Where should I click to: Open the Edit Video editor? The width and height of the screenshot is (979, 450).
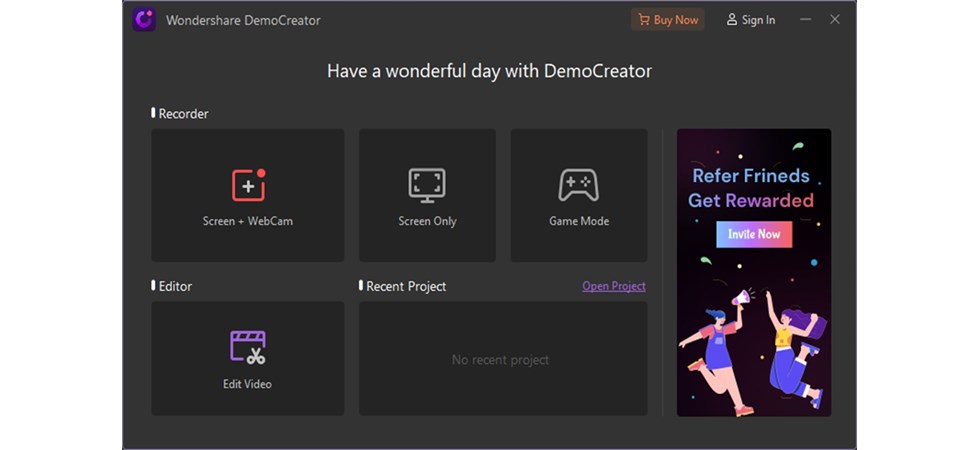coord(248,358)
